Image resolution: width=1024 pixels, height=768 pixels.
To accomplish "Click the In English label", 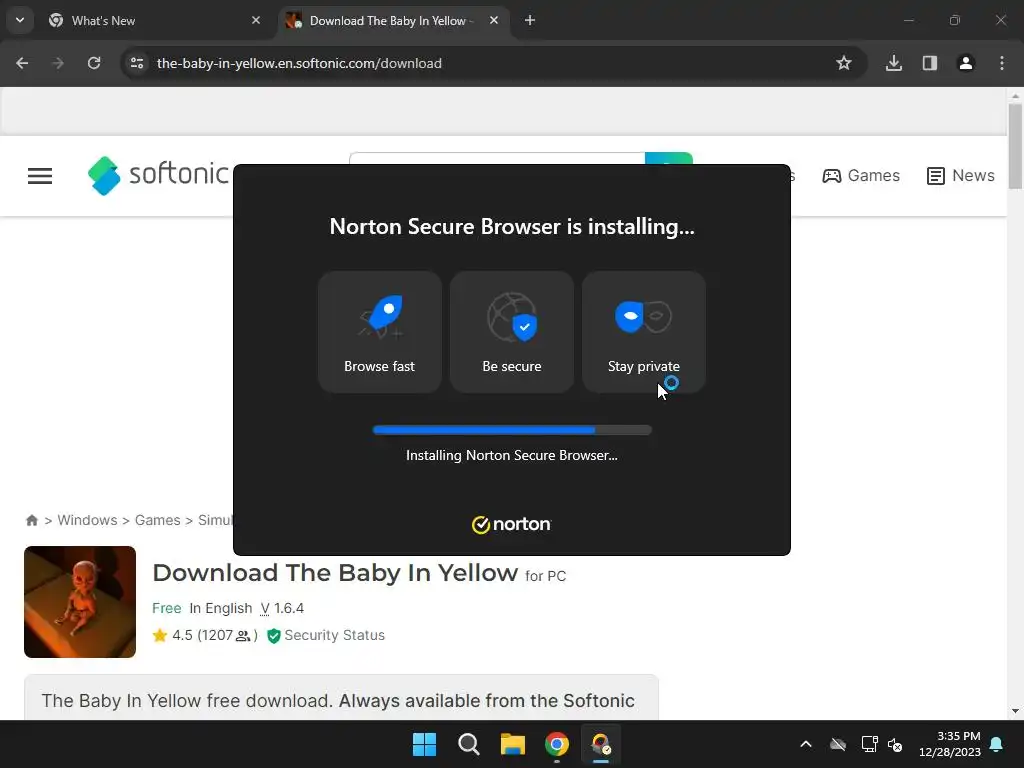I will click(x=221, y=608).
